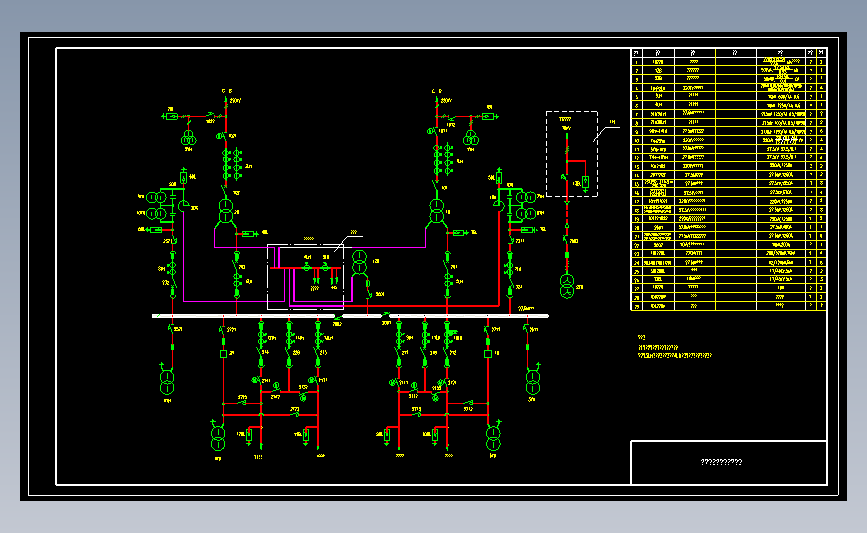Screen dimensions: 867x533
Task: Select the top-right surge arrester symbol
Action: coord(488,116)
